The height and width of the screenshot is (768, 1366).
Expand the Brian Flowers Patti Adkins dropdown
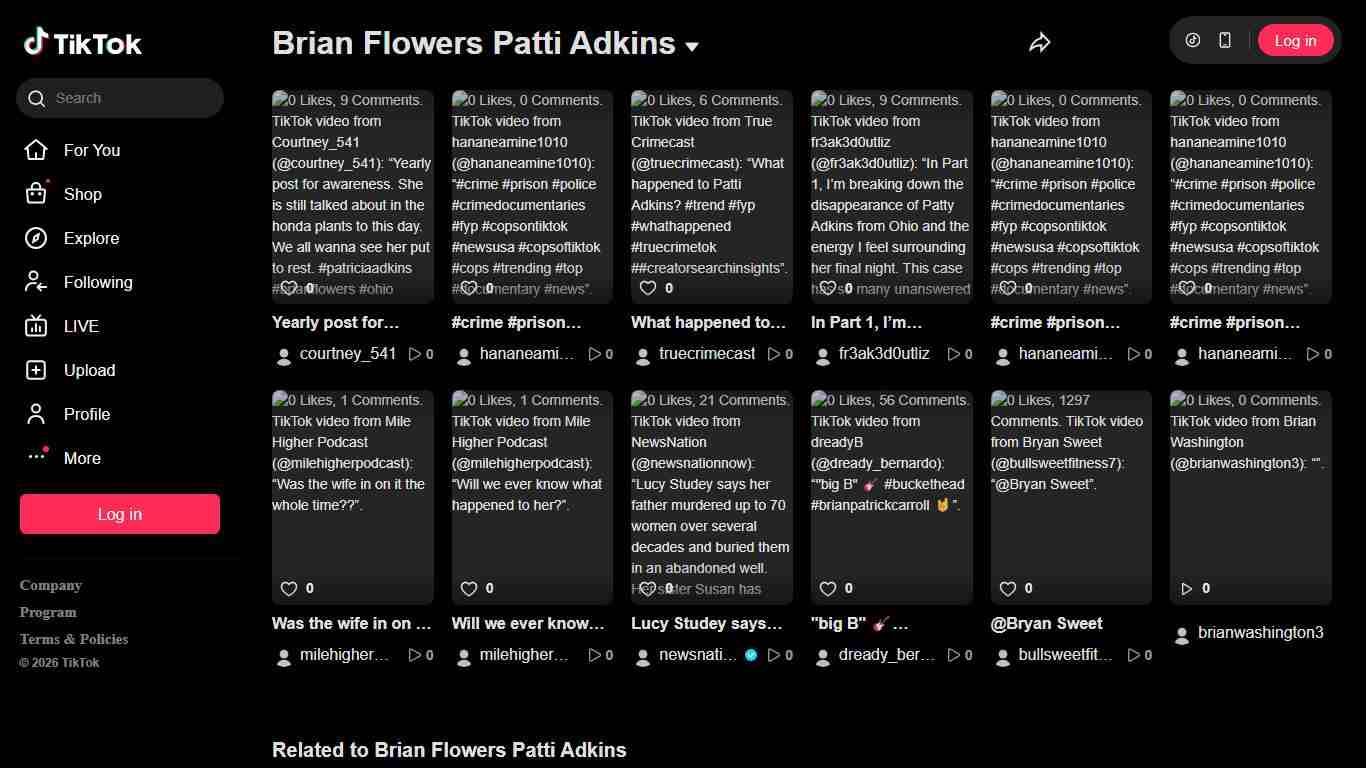tap(691, 46)
